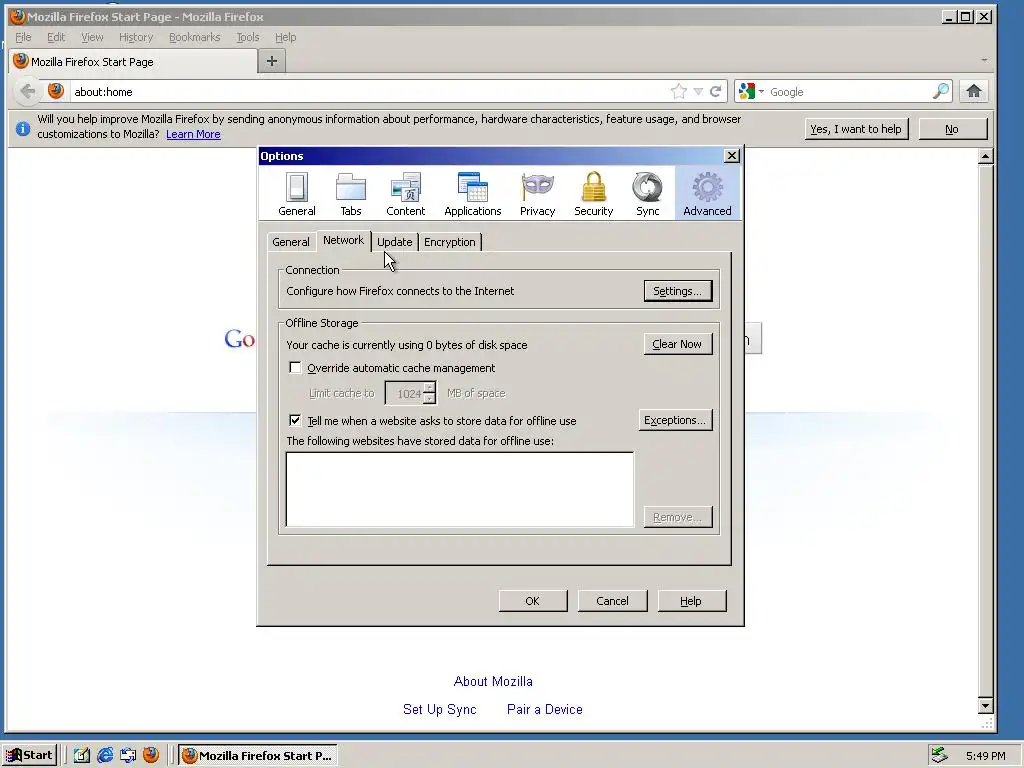Open the History menu

click(136, 37)
